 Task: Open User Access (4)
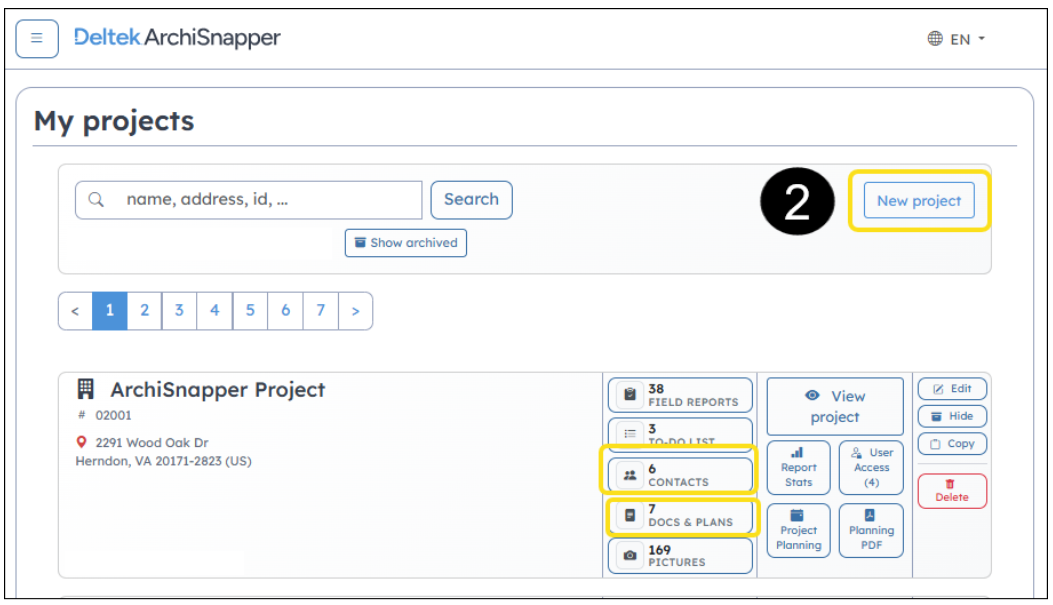pyautogui.click(x=871, y=467)
